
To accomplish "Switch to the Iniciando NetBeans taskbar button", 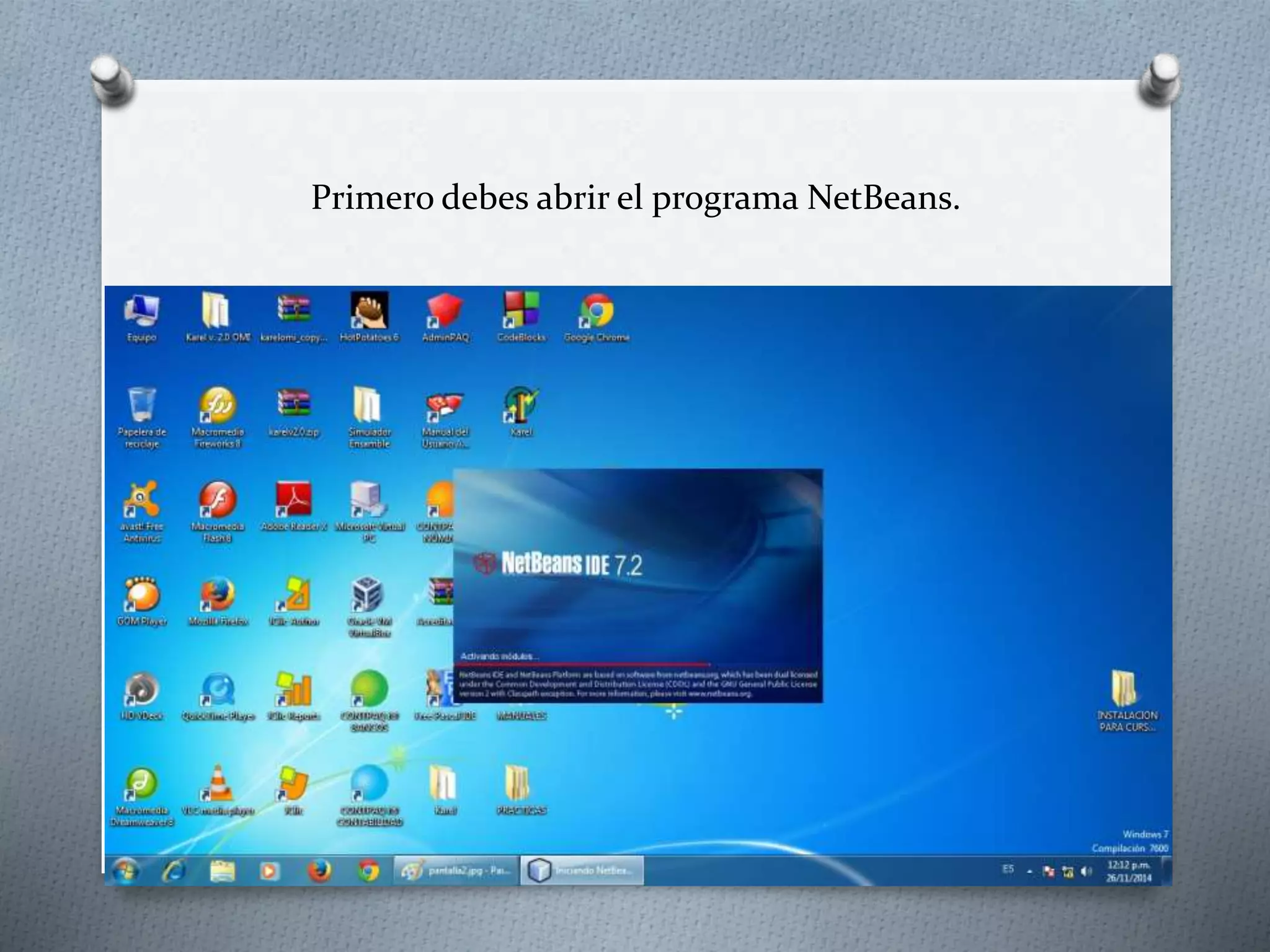I will pyautogui.click(x=582, y=871).
